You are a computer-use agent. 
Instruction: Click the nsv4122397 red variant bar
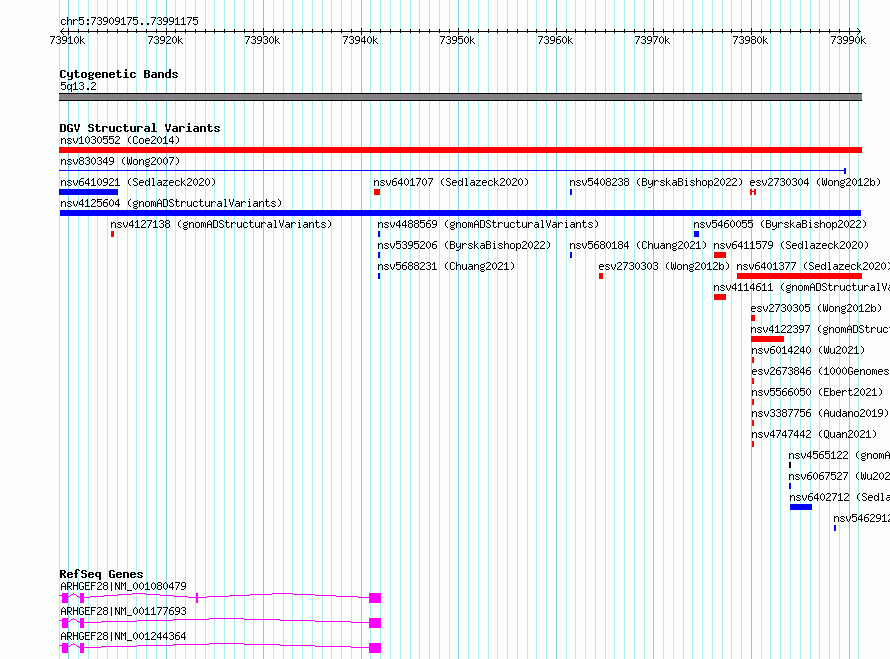(767, 339)
